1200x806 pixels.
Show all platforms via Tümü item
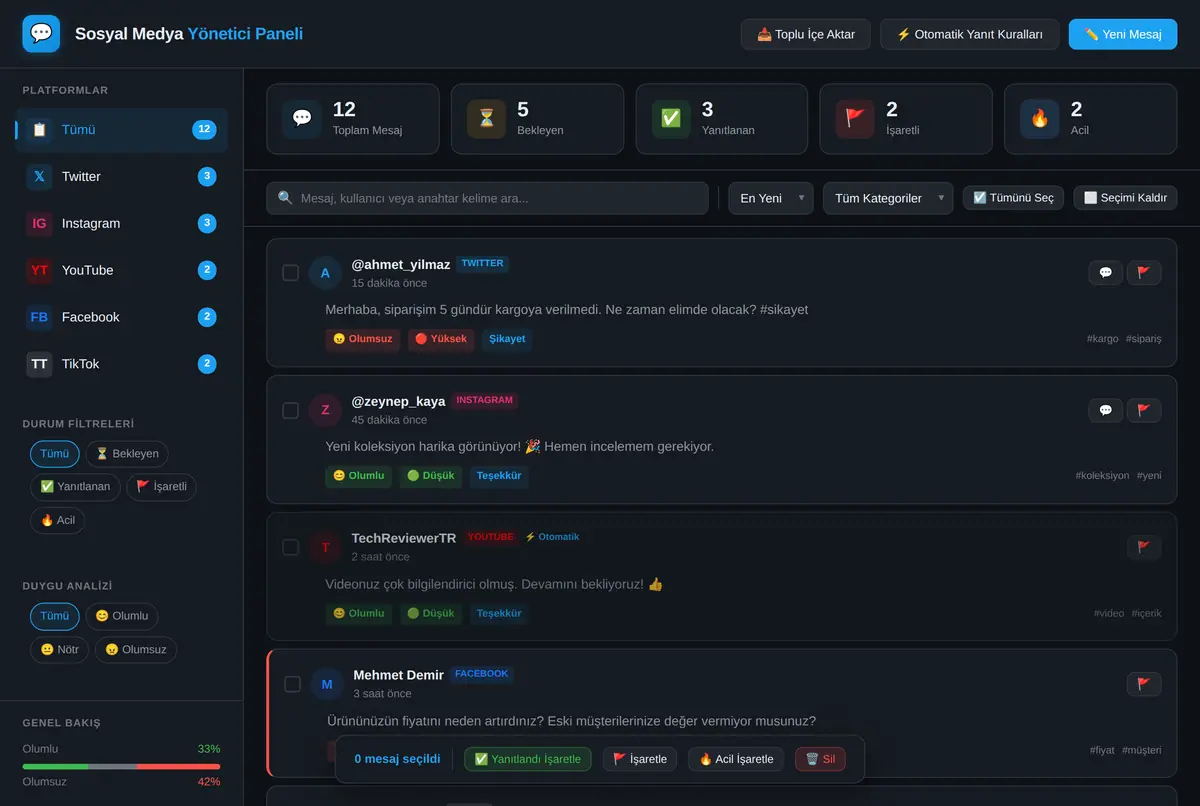click(121, 130)
